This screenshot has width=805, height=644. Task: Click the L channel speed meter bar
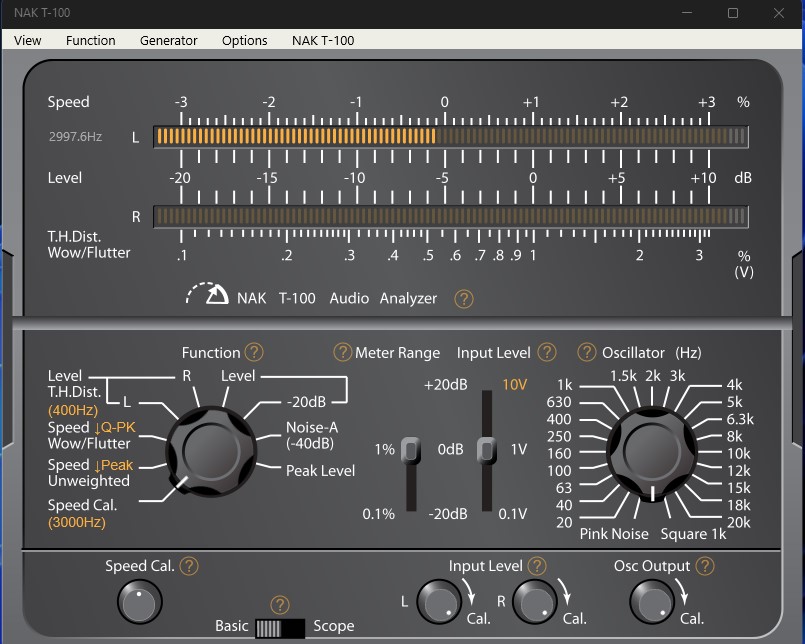451,137
